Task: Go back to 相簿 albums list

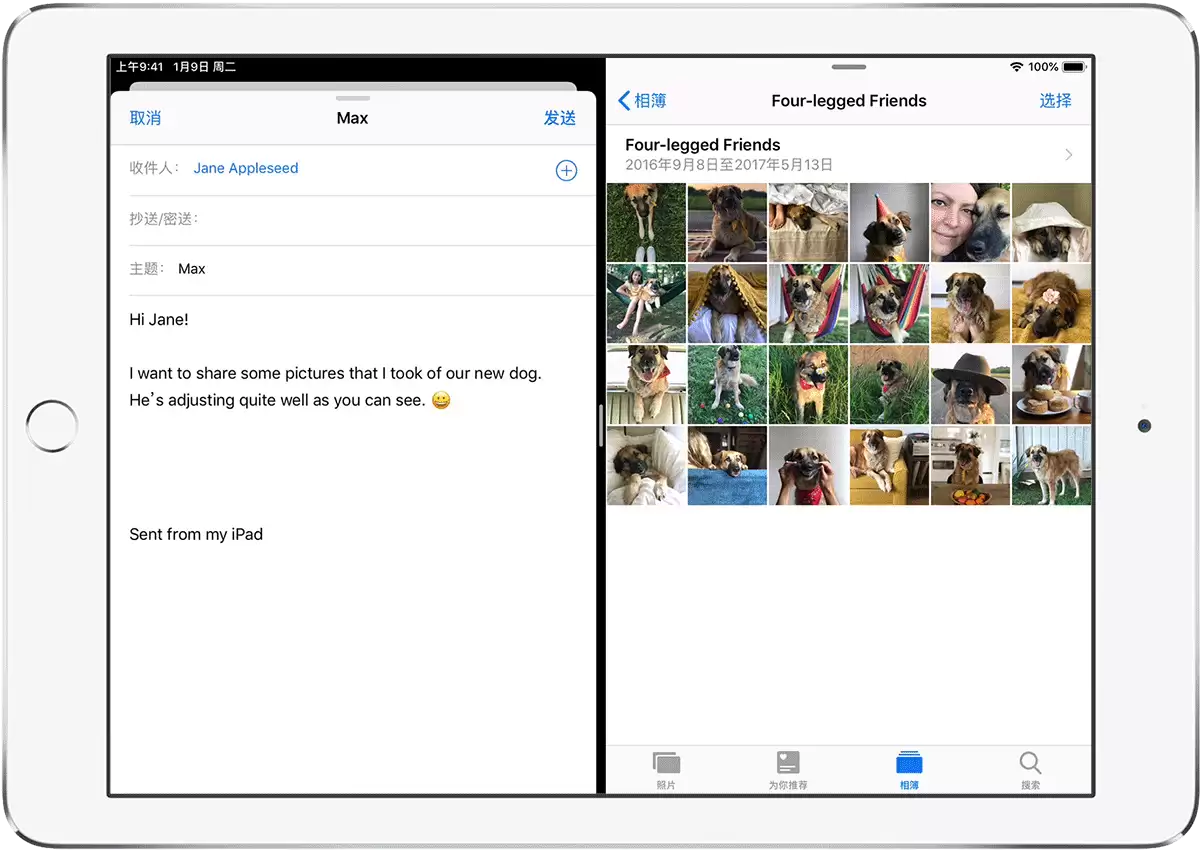Action: (x=642, y=101)
